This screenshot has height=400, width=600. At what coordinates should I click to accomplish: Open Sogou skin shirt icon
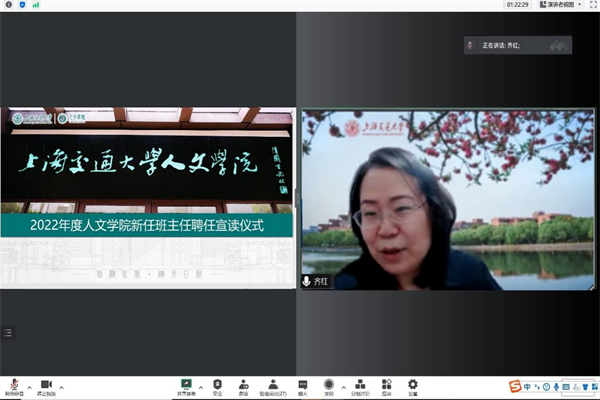585,387
